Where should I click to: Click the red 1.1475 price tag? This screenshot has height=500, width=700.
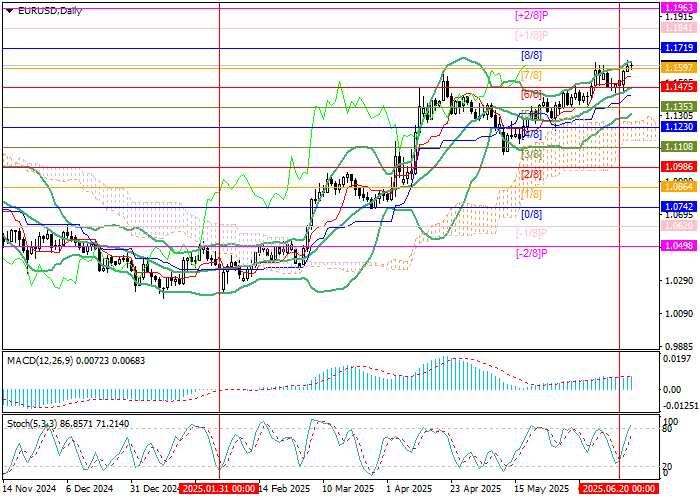tap(679, 87)
